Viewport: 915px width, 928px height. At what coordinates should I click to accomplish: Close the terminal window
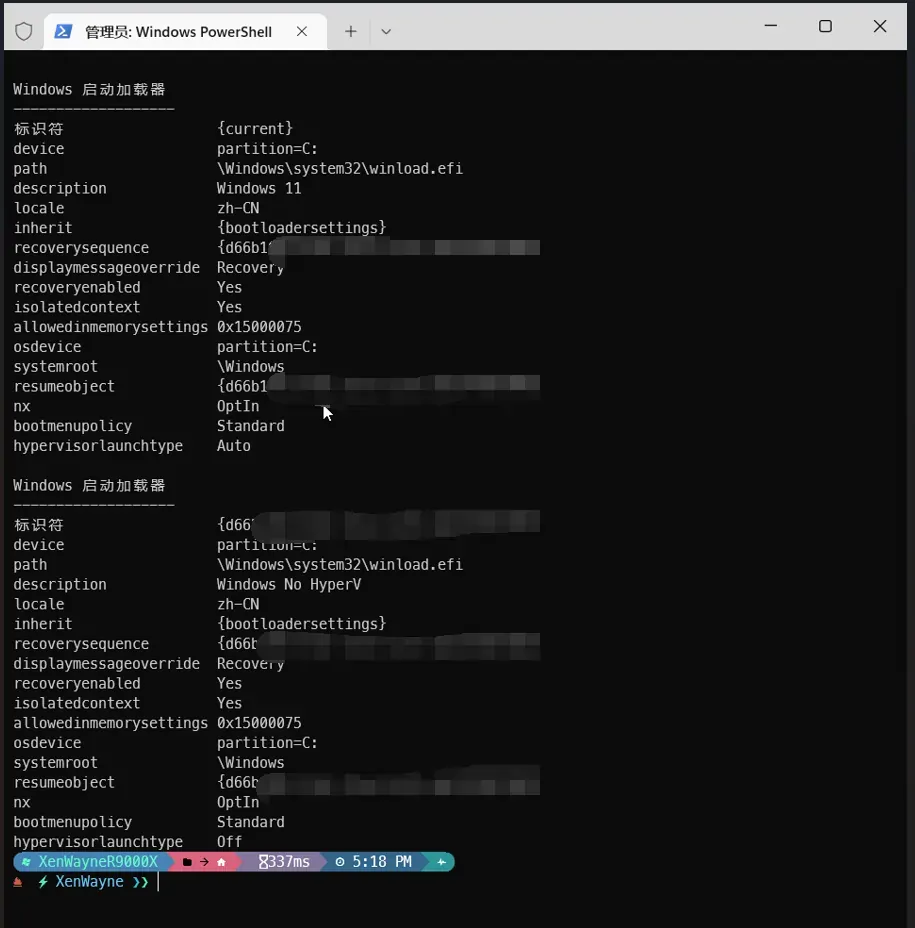[x=880, y=26]
